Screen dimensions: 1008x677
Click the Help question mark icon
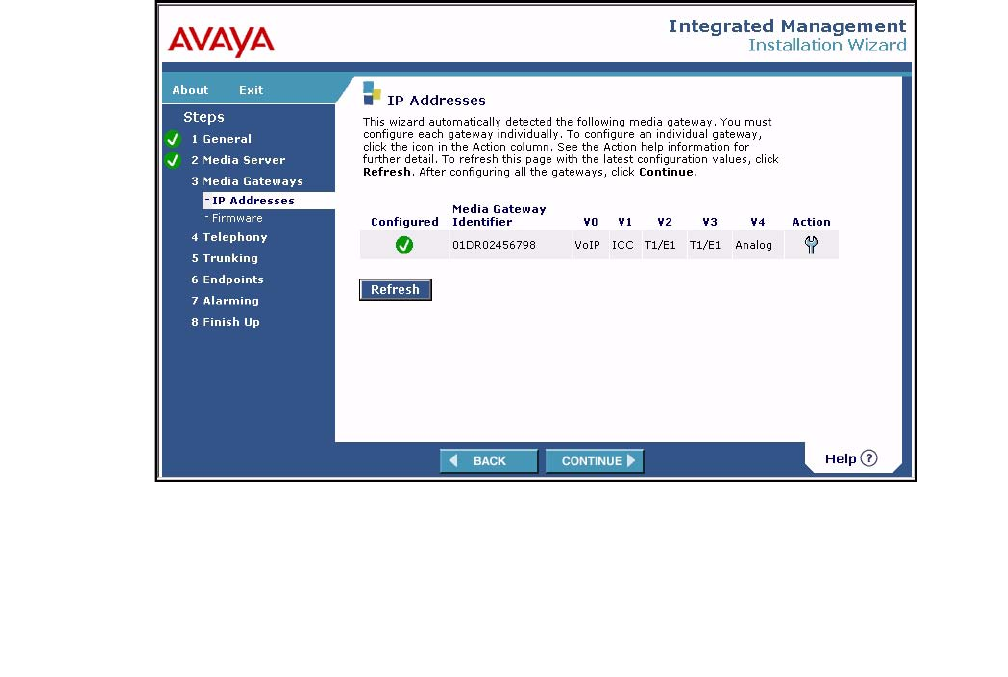point(868,458)
